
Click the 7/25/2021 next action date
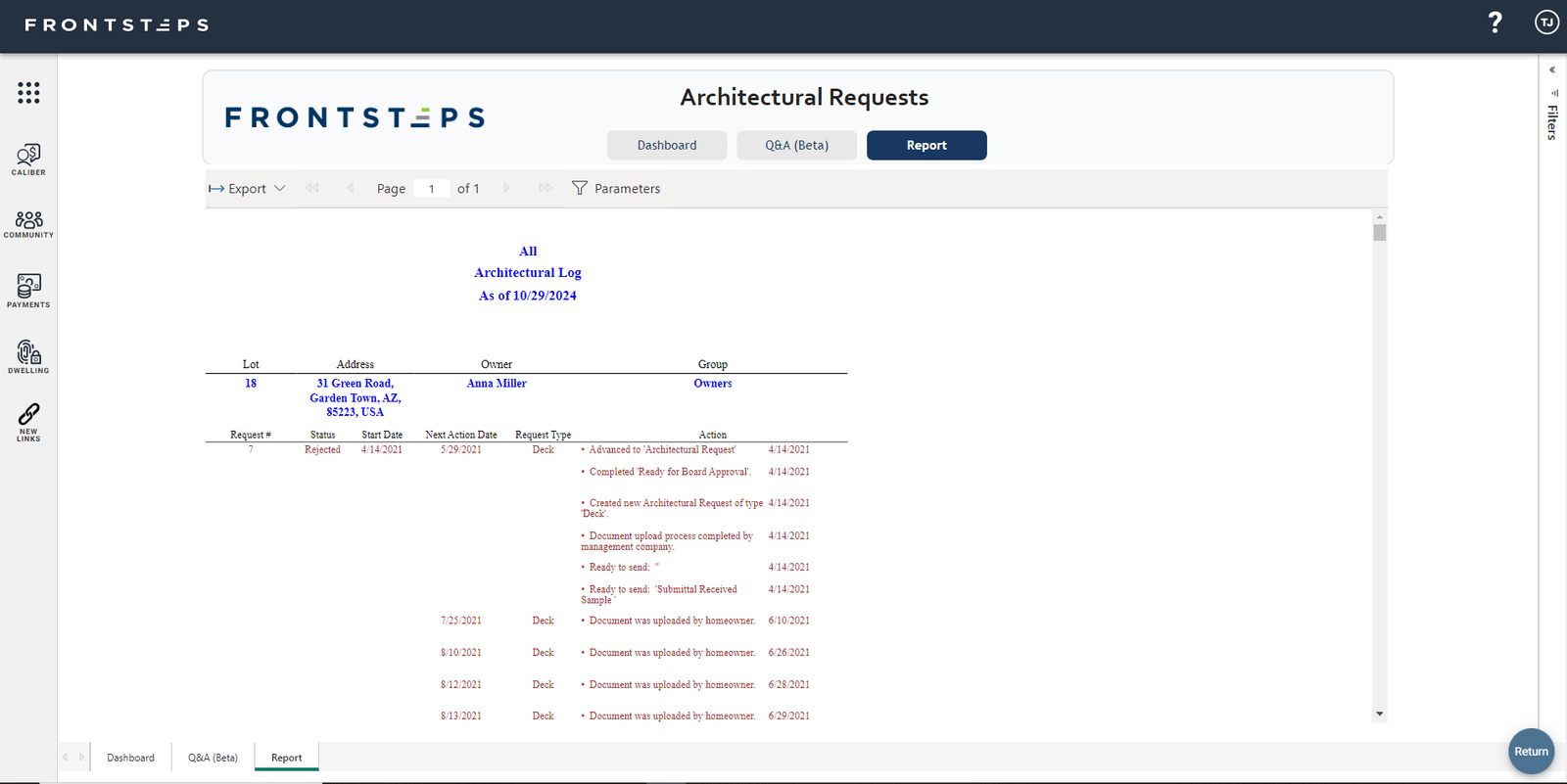coord(460,621)
